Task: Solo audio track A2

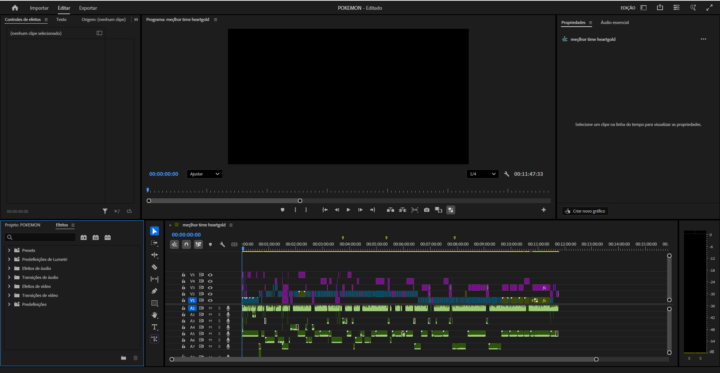Action: coord(219,315)
